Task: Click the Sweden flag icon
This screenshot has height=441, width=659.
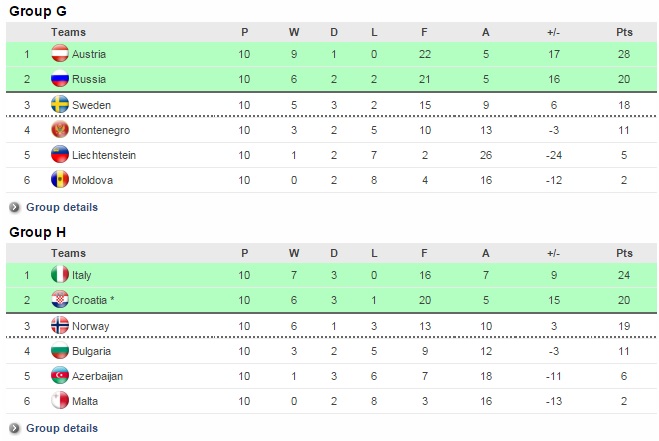Action: (59, 105)
